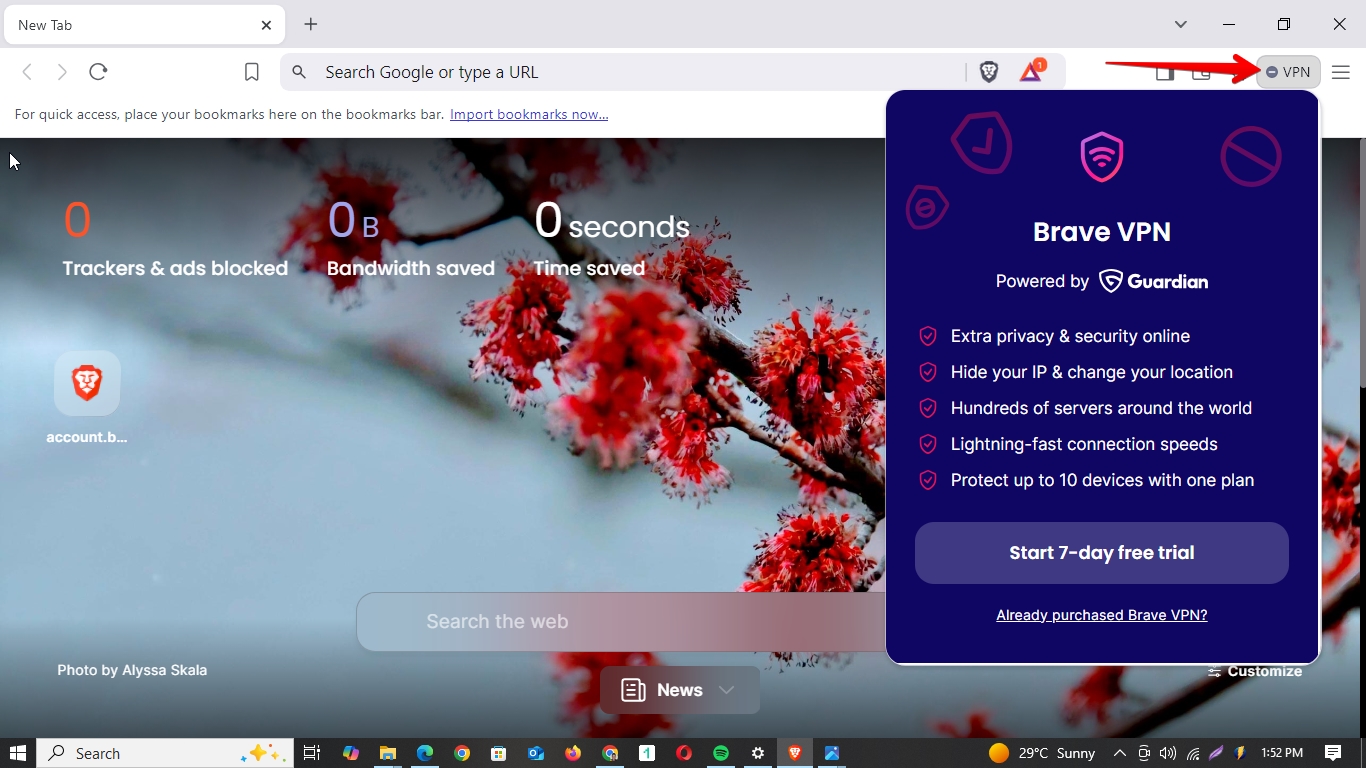1366x768 pixels.
Task: Open Outlook from the taskbar
Action: (536, 753)
